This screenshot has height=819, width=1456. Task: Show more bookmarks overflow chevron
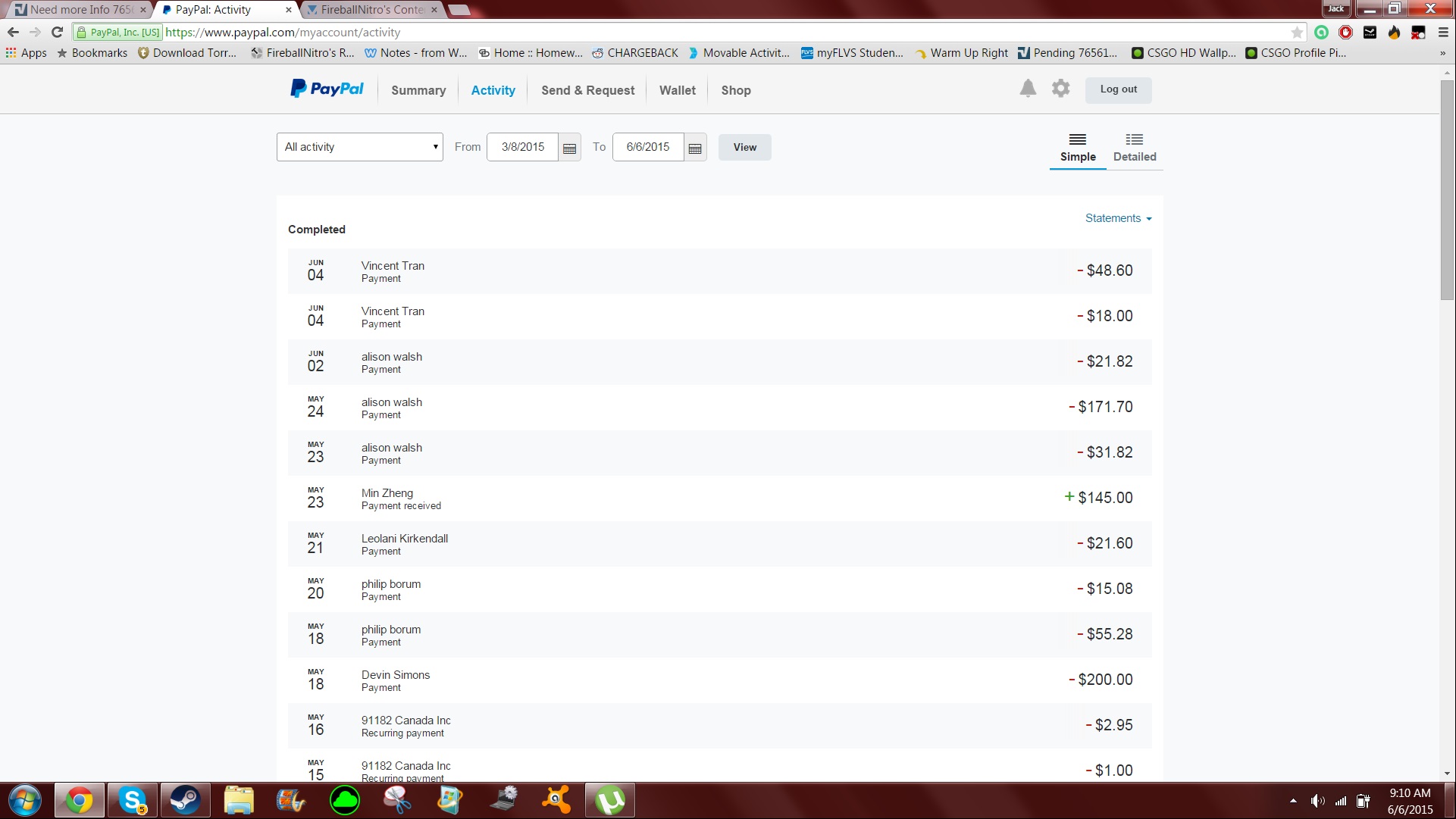tap(1442, 53)
